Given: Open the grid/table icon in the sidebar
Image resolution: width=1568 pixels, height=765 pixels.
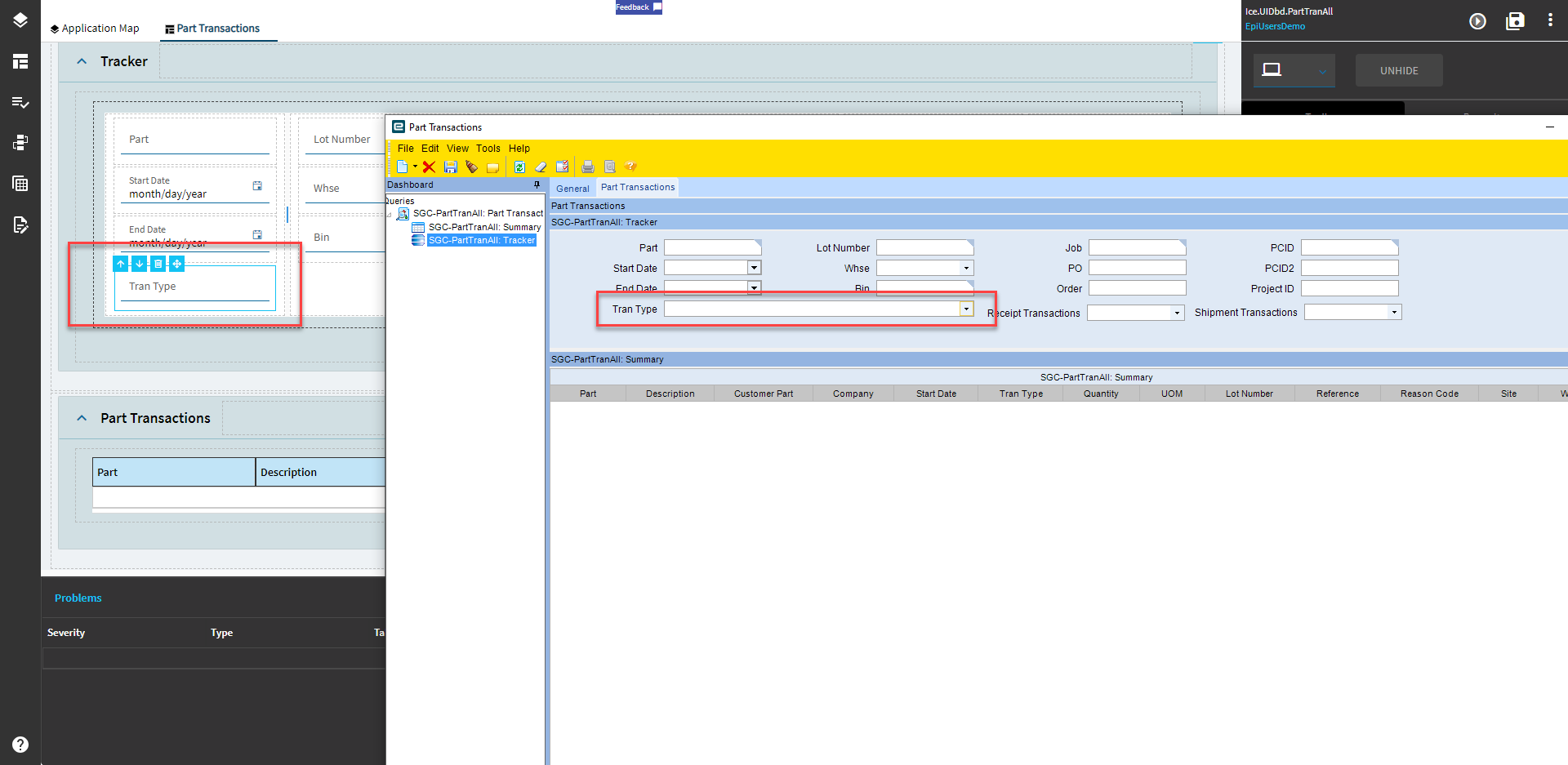Looking at the screenshot, I should click(20, 184).
